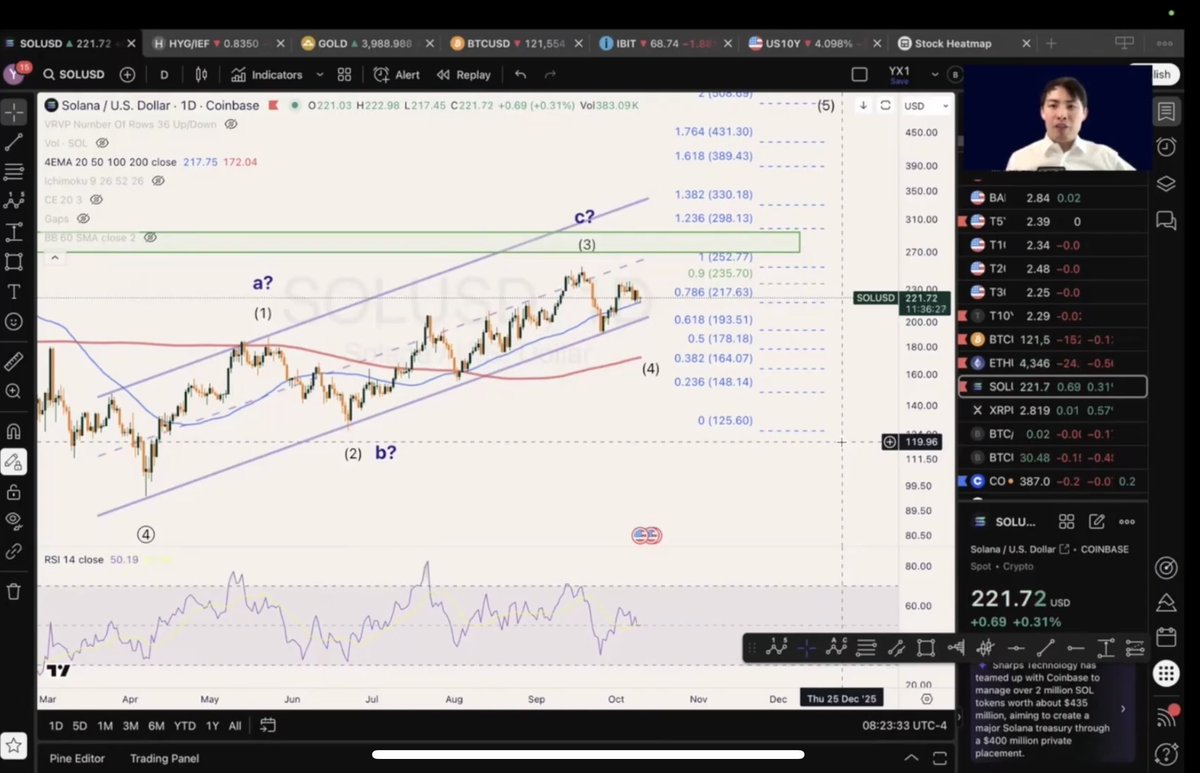Screen dimensions: 1200x773
Task: Activate the Zoom In tool
Action: pos(14,392)
